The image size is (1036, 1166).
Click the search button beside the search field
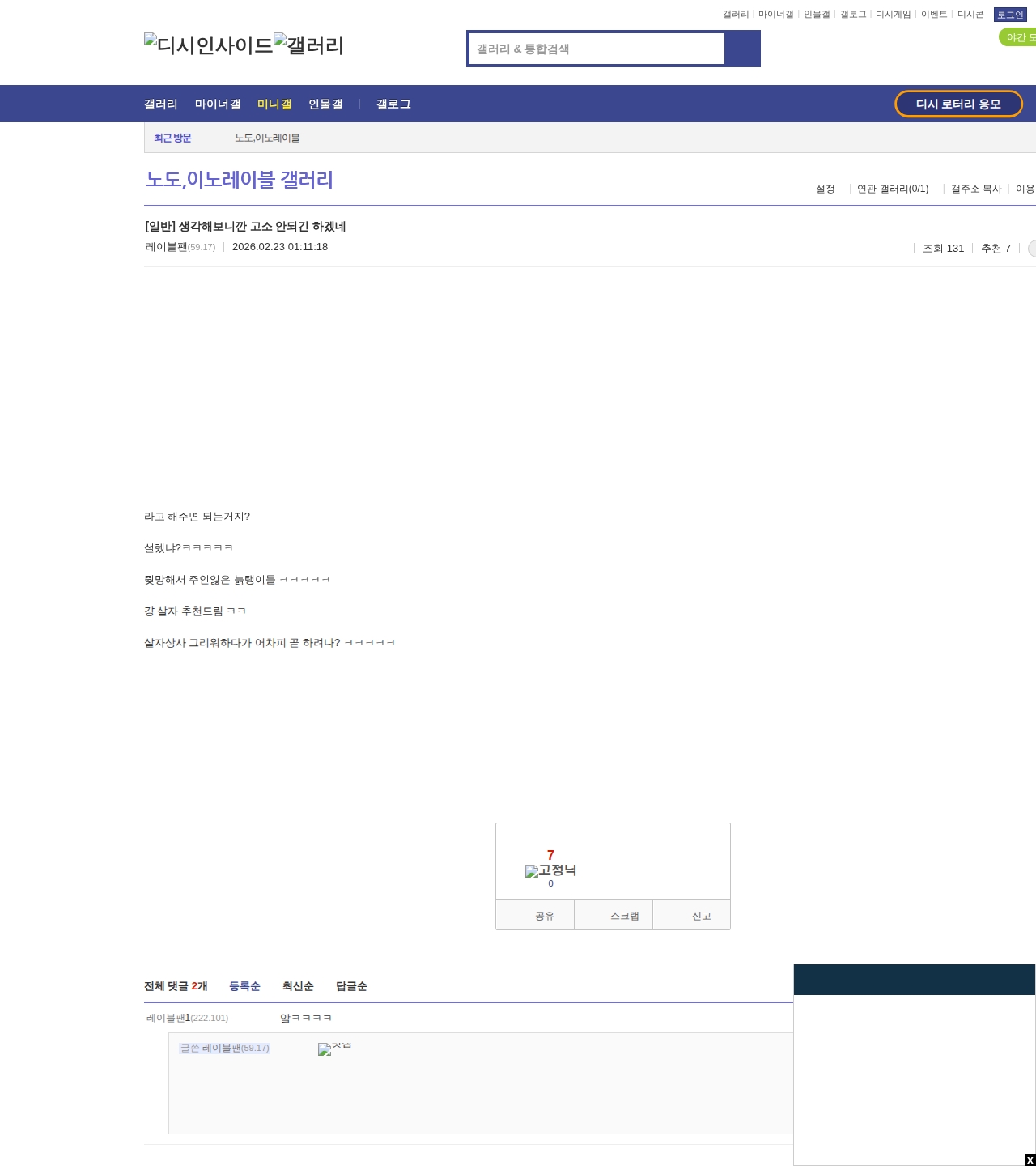(x=742, y=49)
